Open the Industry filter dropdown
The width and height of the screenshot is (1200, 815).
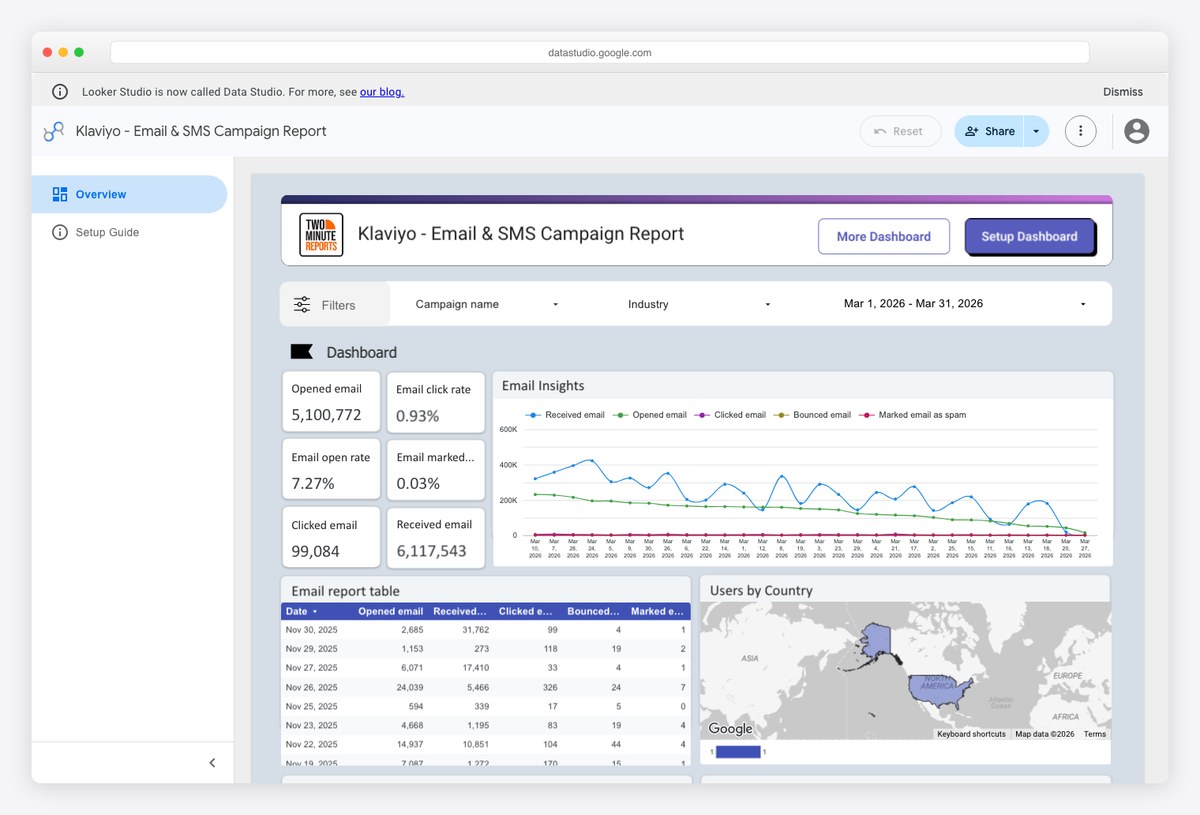tap(699, 304)
